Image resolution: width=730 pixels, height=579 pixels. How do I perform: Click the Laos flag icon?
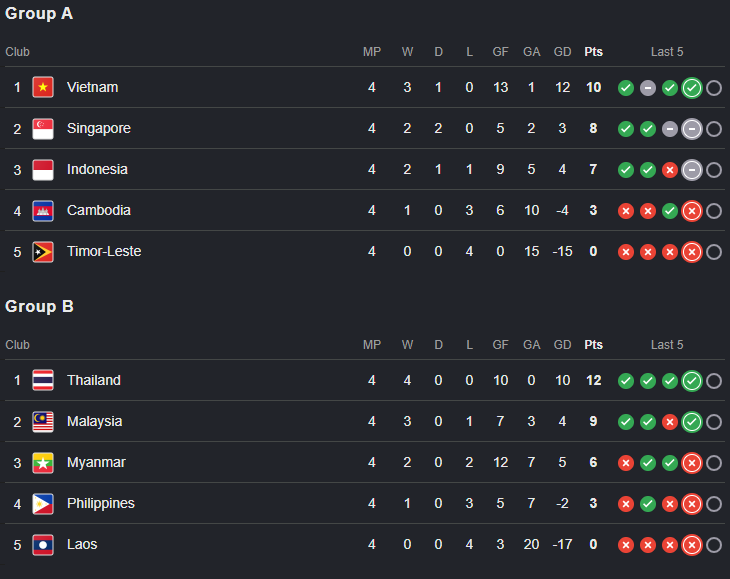pos(43,545)
